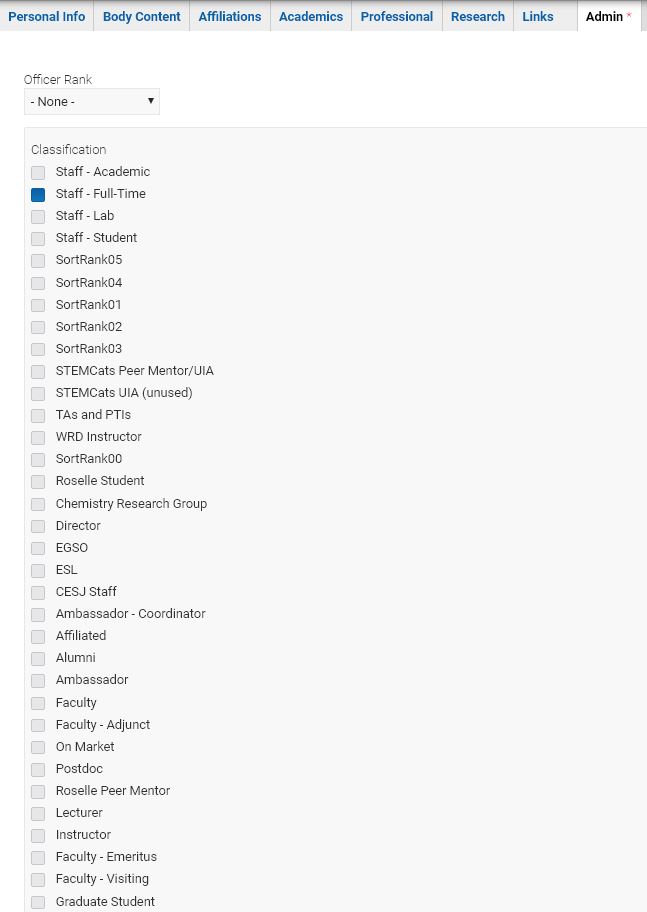Open the Professional tab
This screenshot has height=912, width=647.
point(397,16)
